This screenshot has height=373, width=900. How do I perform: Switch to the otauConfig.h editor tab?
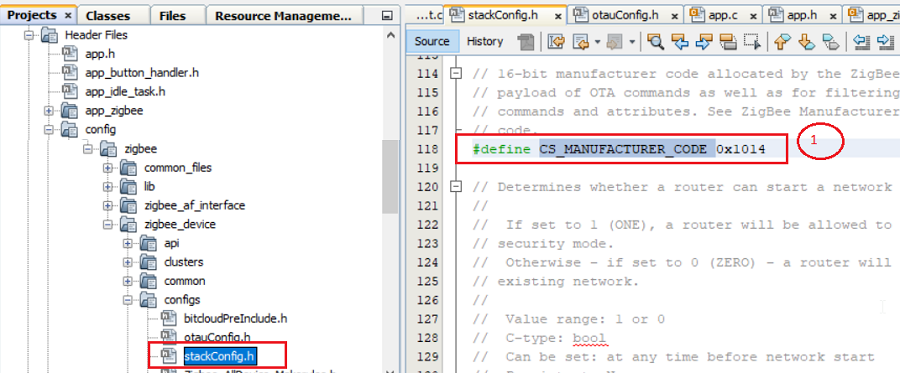point(619,15)
